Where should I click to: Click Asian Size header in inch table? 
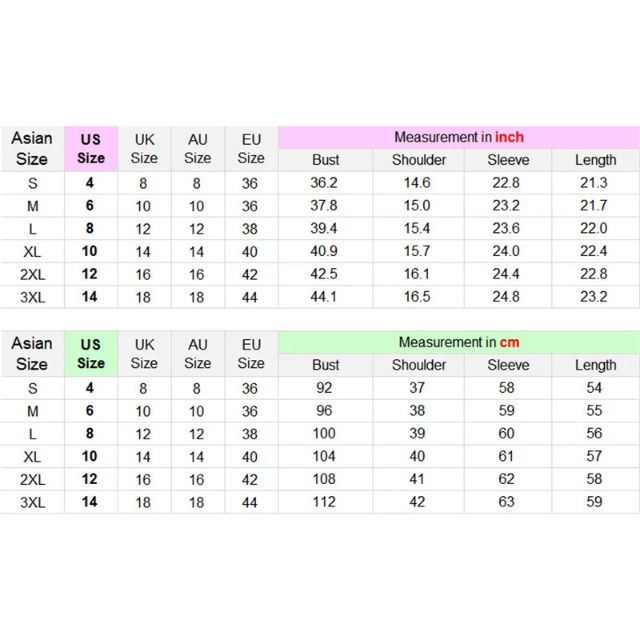[32, 149]
